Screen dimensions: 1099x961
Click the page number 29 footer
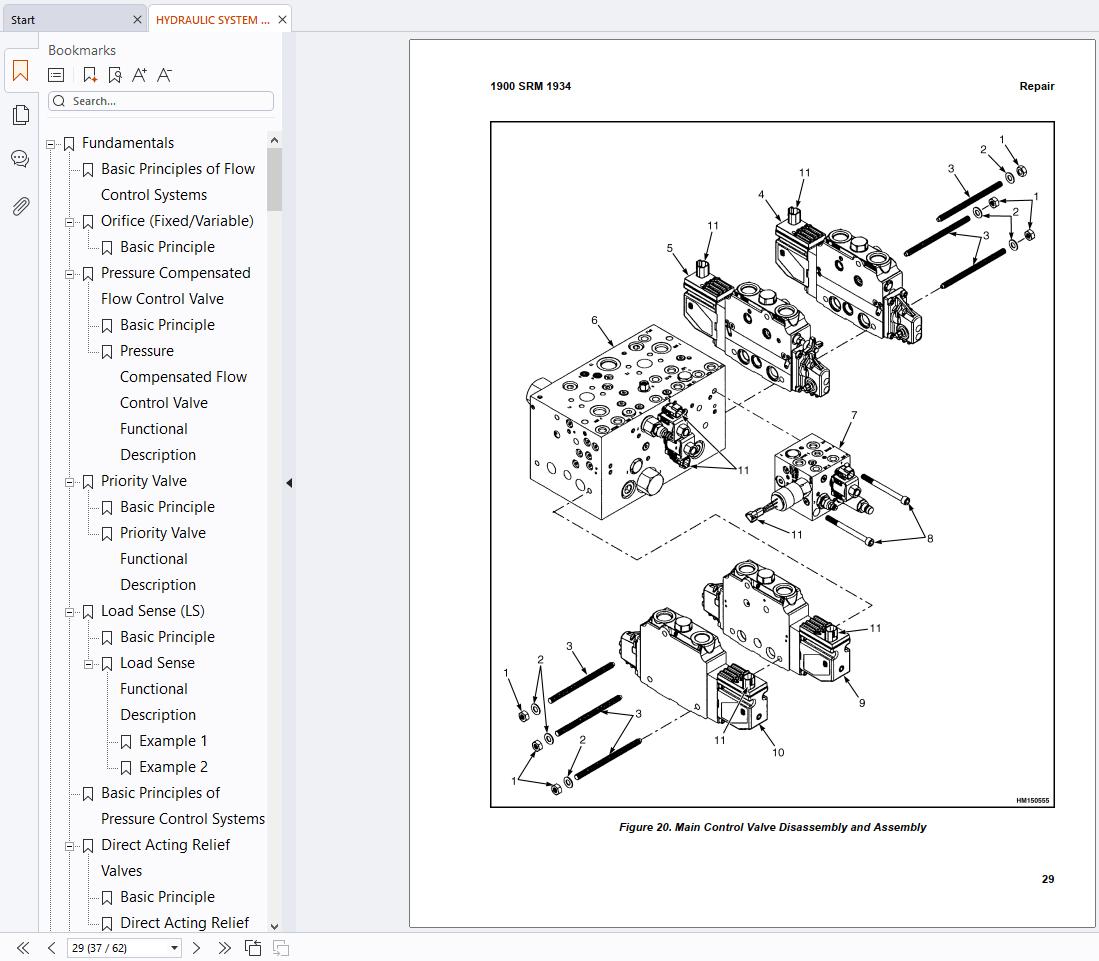coord(1048,879)
